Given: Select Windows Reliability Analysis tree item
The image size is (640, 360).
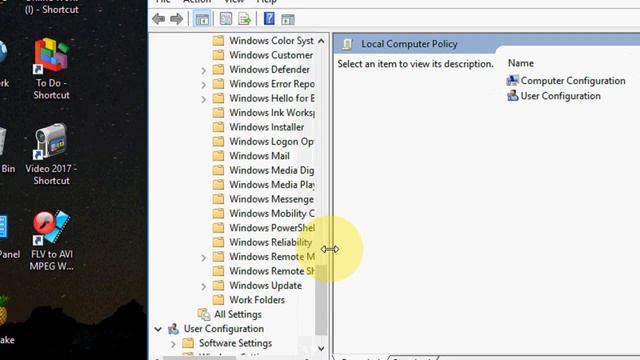Looking at the screenshot, I should pyautogui.click(x=271, y=242).
